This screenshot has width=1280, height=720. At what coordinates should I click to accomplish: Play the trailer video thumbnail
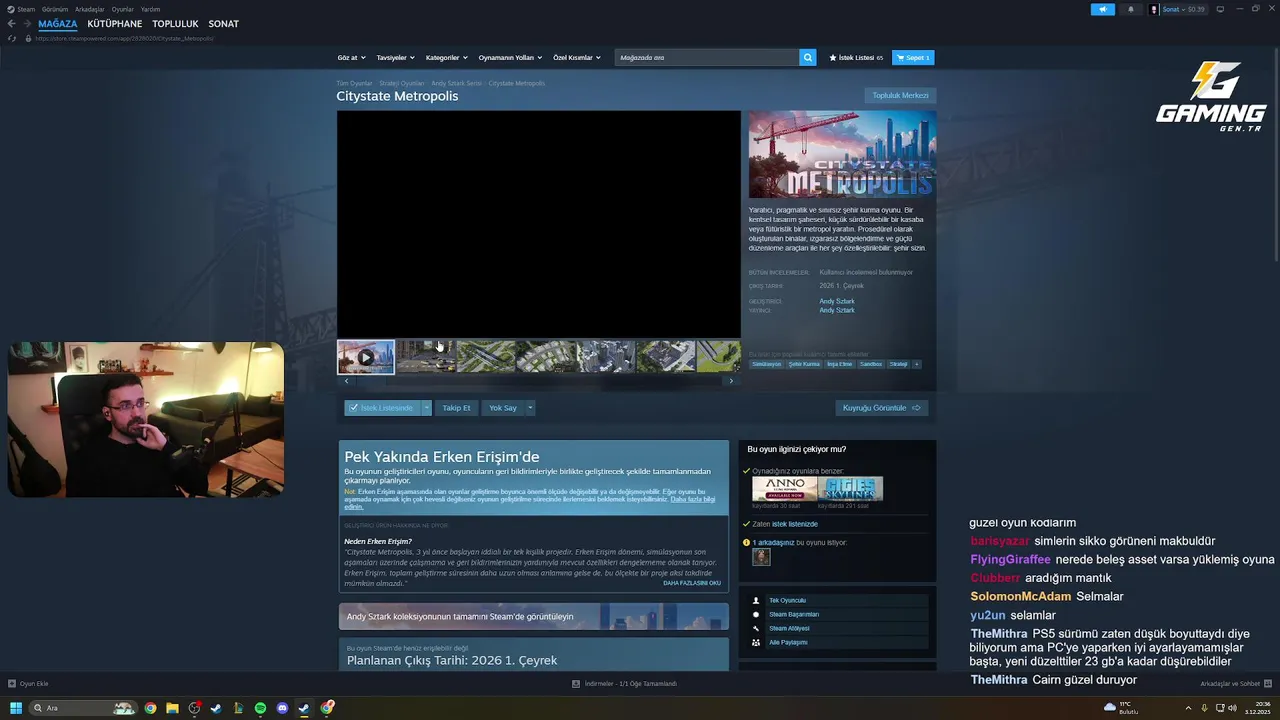[x=366, y=356]
